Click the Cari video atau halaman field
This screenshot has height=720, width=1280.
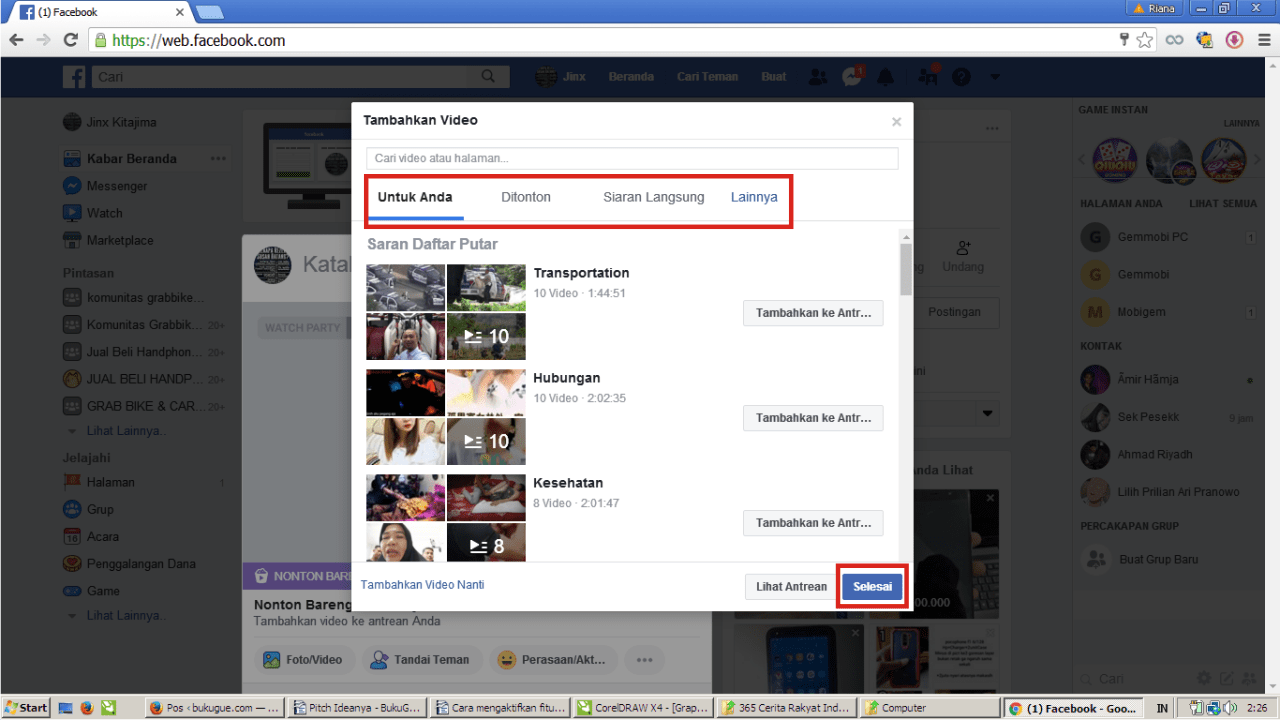coord(632,158)
